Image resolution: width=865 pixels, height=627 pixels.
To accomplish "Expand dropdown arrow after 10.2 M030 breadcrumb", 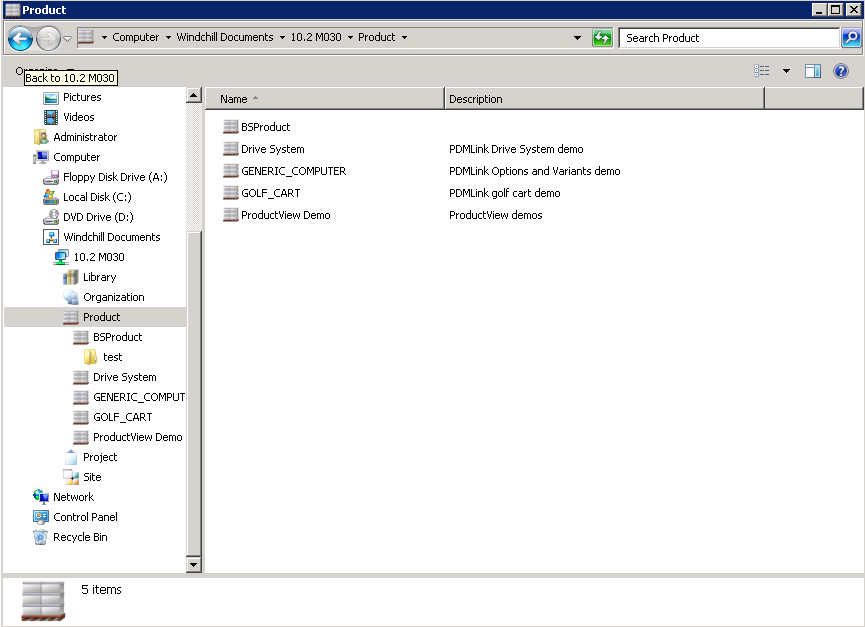I will pos(350,37).
